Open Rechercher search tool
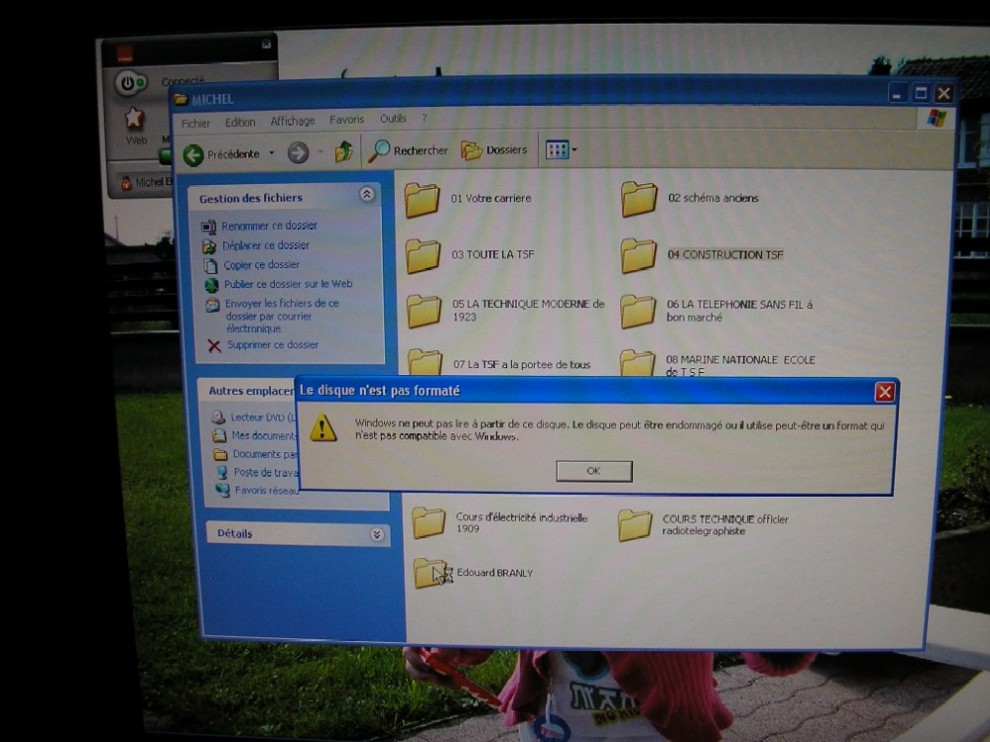The image size is (990, 742). 409,150
